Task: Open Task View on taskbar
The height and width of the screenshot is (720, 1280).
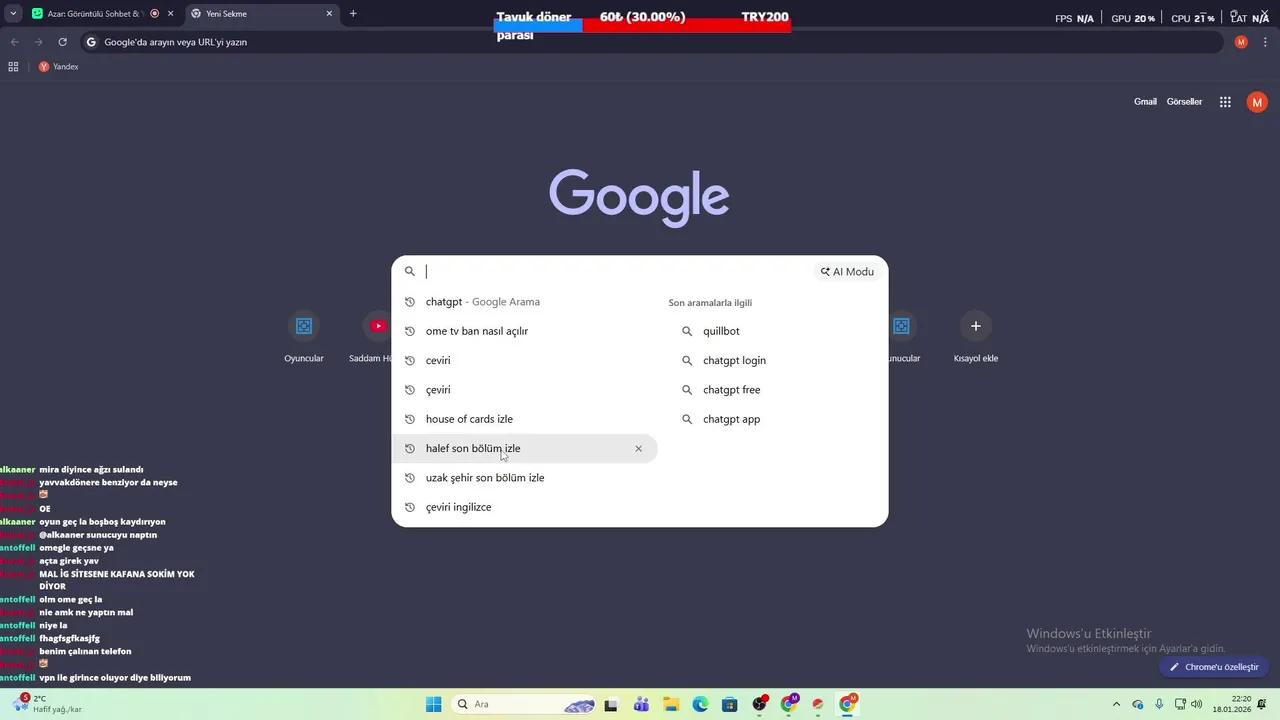Action: 611,704
